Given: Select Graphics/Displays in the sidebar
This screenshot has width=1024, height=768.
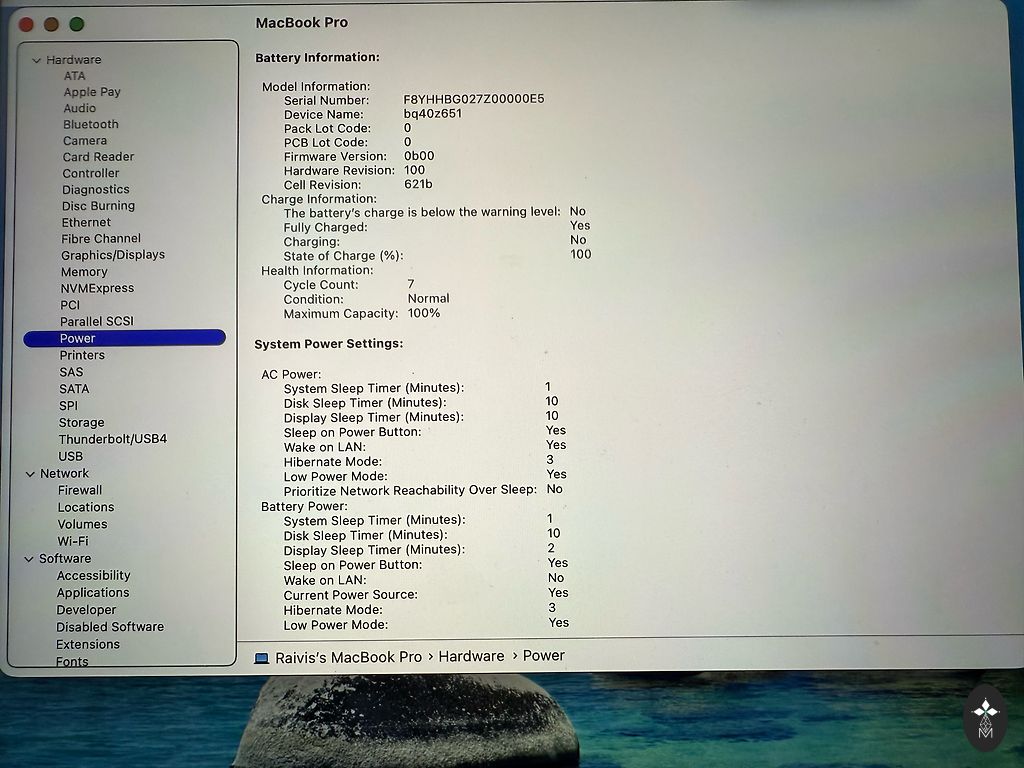Looking at the screenshot, I should pos(112,255).
